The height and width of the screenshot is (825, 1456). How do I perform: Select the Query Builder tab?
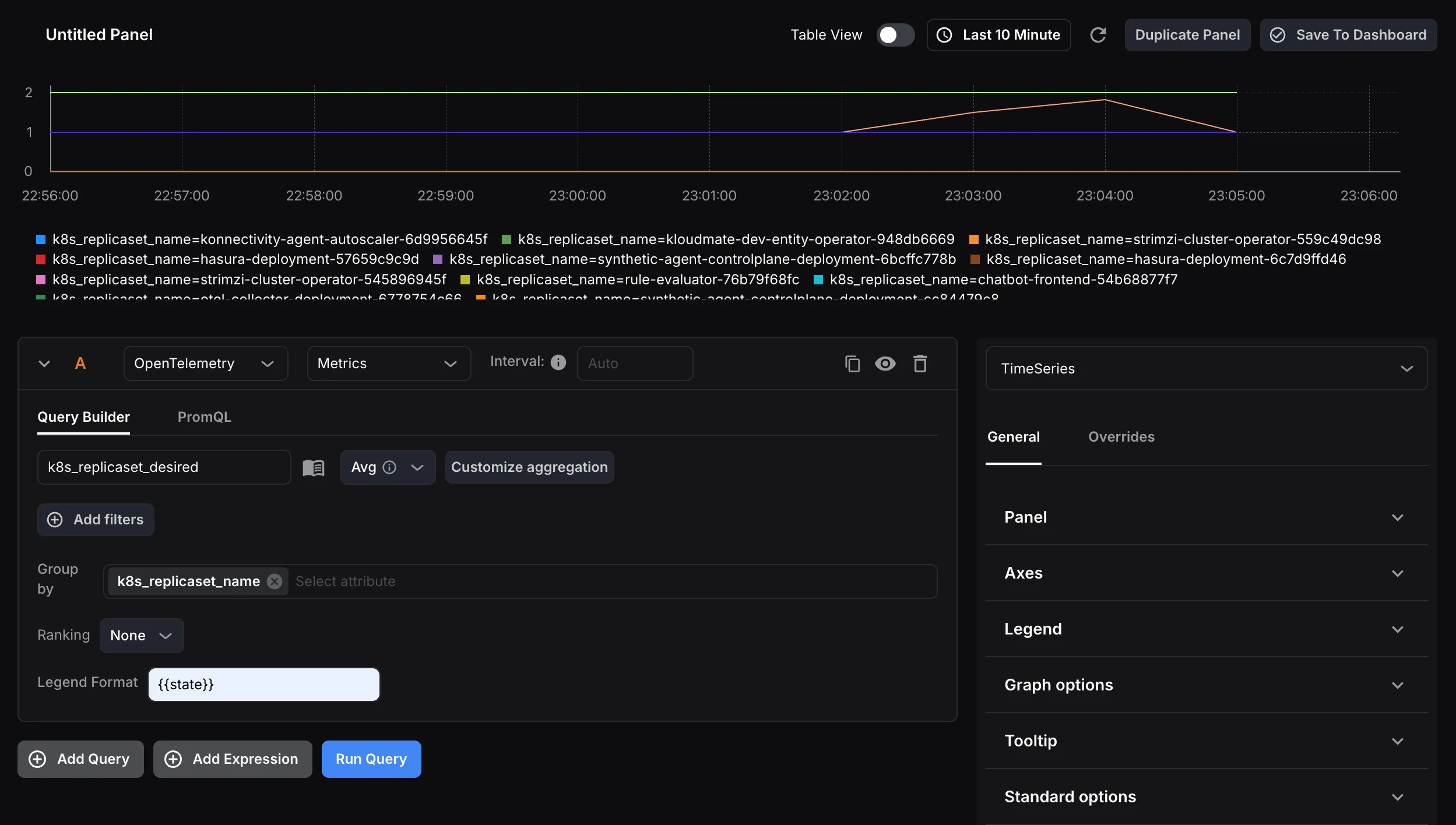point(83,417)
